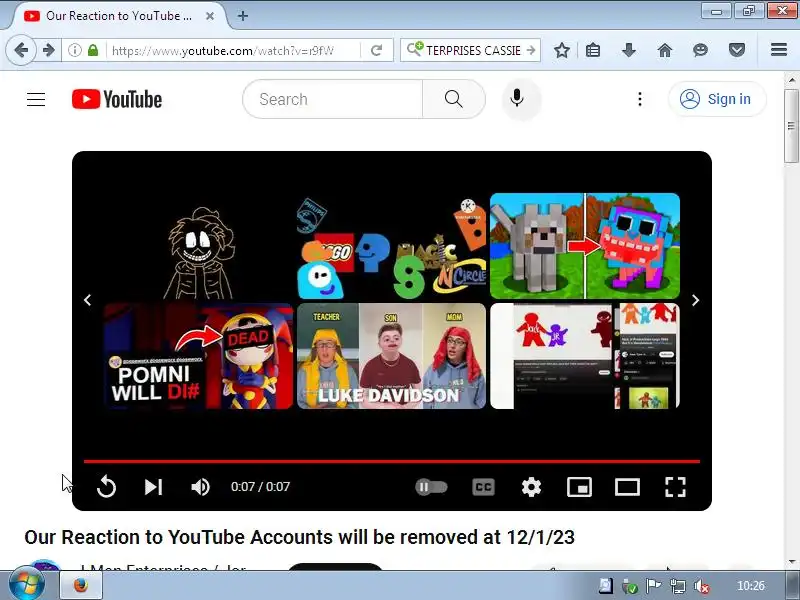
Task: Go to YouTube home via logo
Action: point(117,99)
